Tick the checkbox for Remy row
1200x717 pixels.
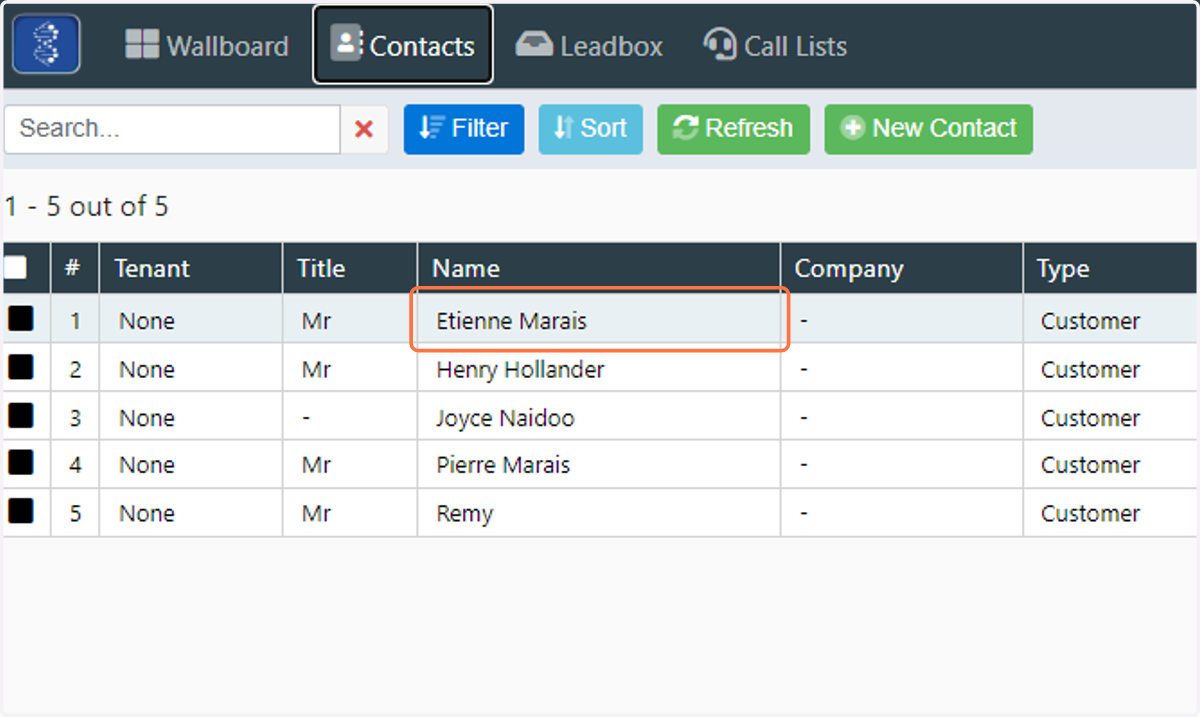coord(21,511)
